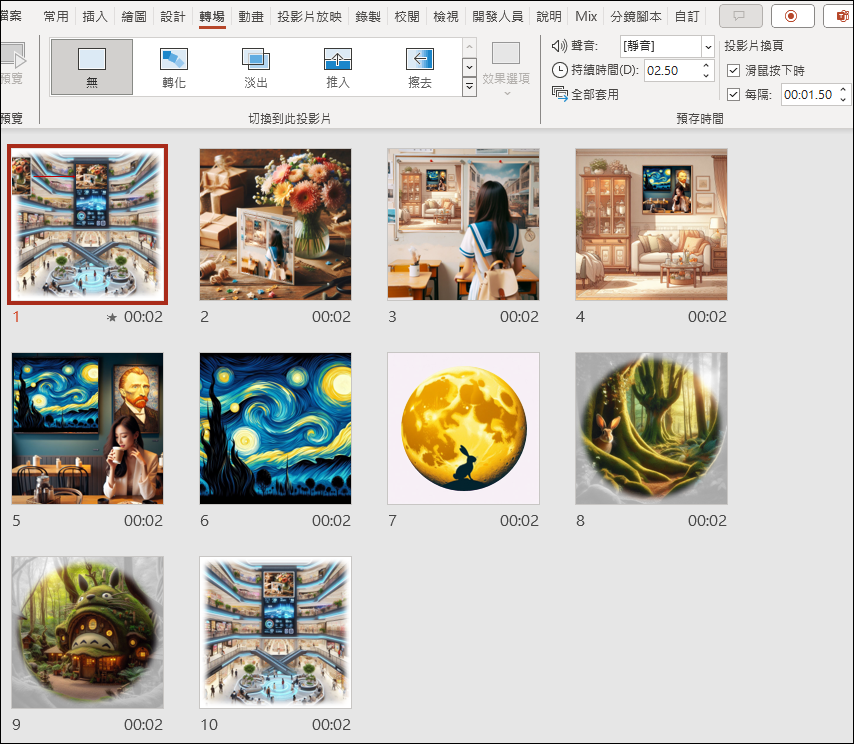This screenshot has height=744, width=854.
Task: Select the 無 (None) transition effect
Action: point(92,67)
